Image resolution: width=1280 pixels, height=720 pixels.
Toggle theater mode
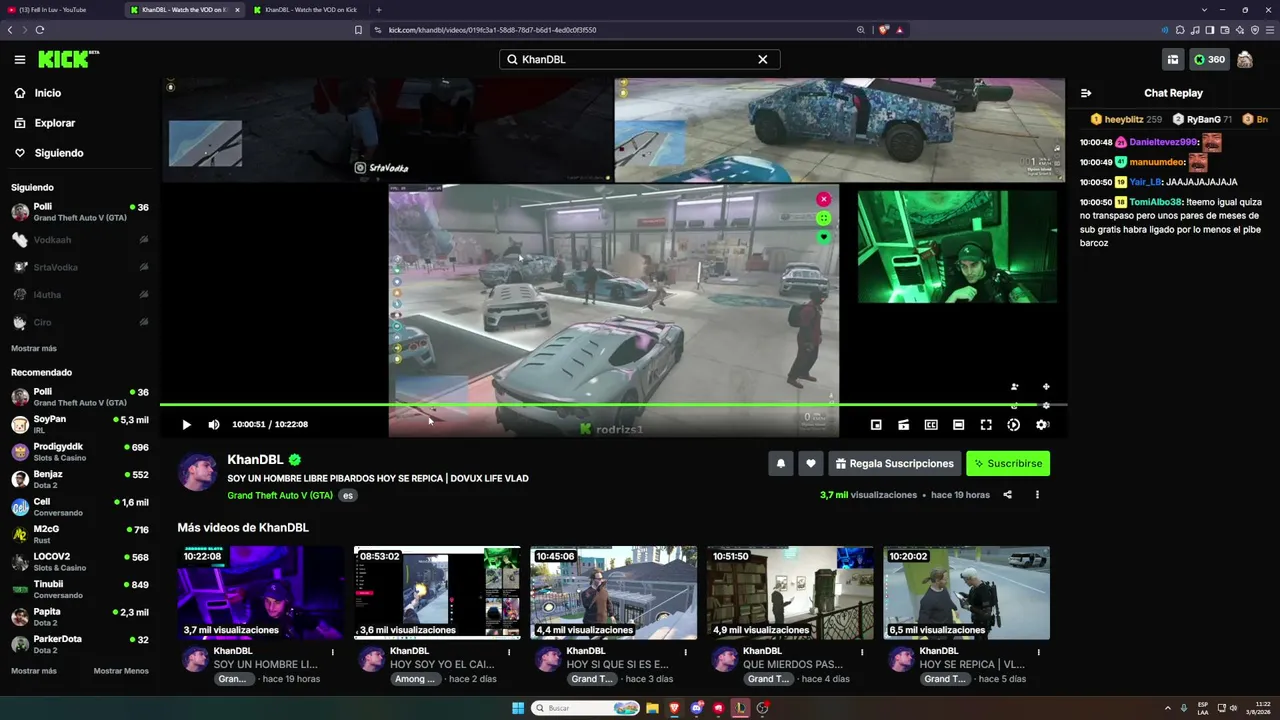click(x=958, y=425)
